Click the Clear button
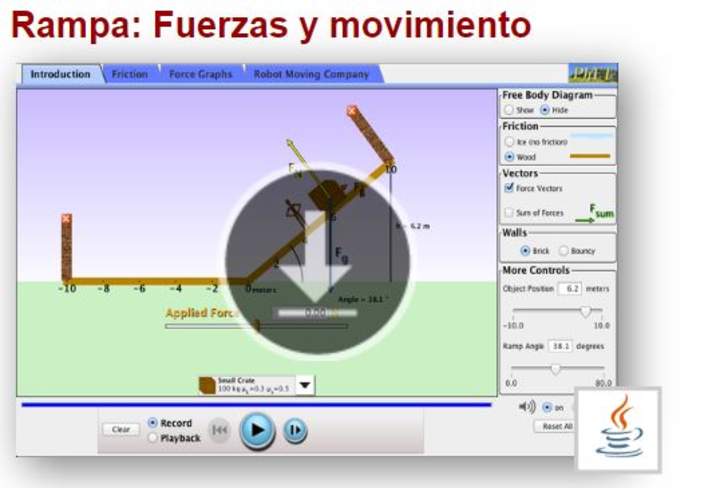 (x=121, y=430)
